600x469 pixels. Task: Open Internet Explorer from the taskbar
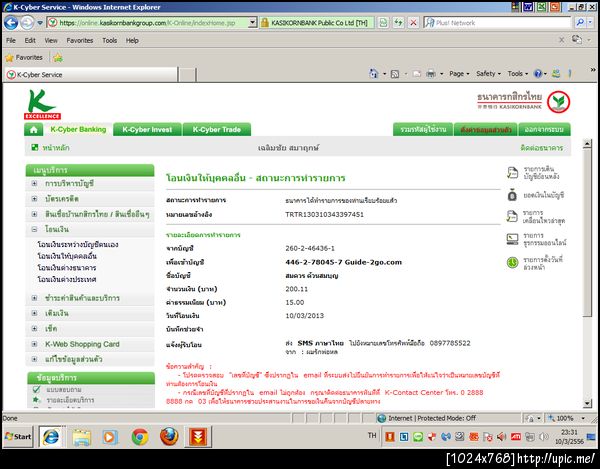click(51, 436)
